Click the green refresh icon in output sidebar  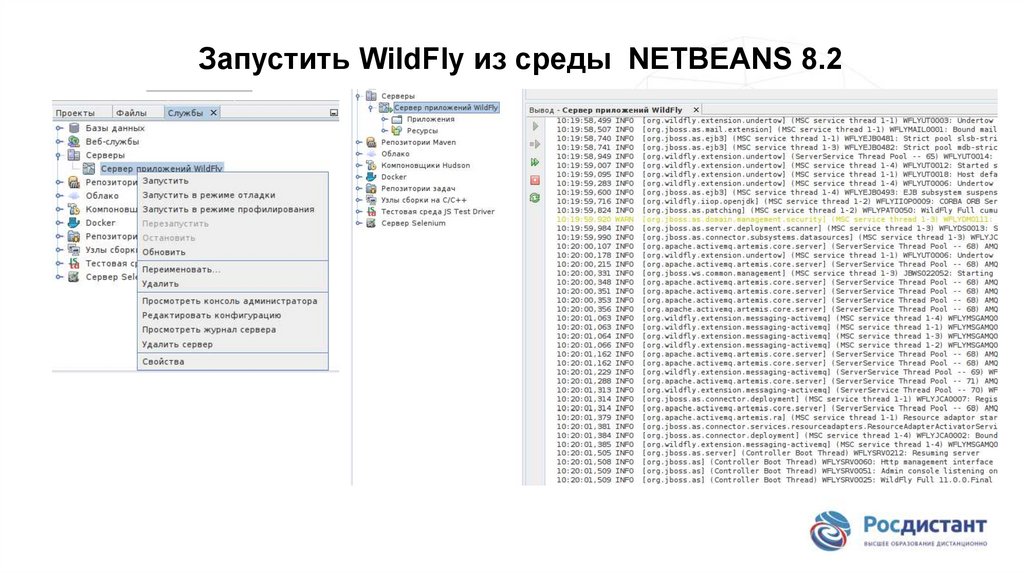pyautogui.click(x=535, y=197)
